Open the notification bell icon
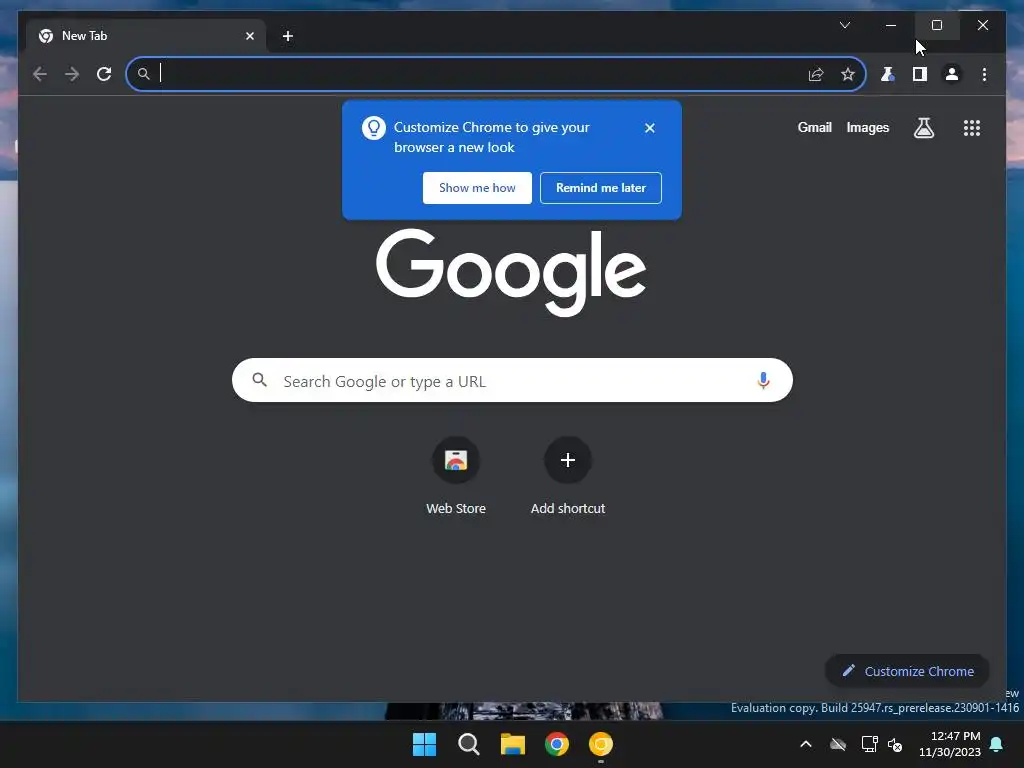This screenshot has height=768, width=1024. [x=997, y=744]
